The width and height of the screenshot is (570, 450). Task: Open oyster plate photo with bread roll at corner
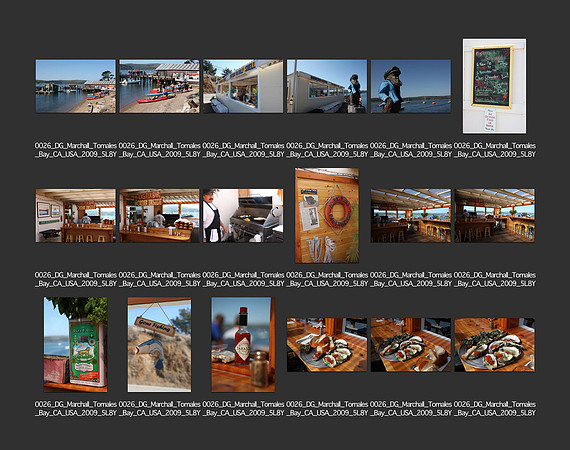click(411, 345)
